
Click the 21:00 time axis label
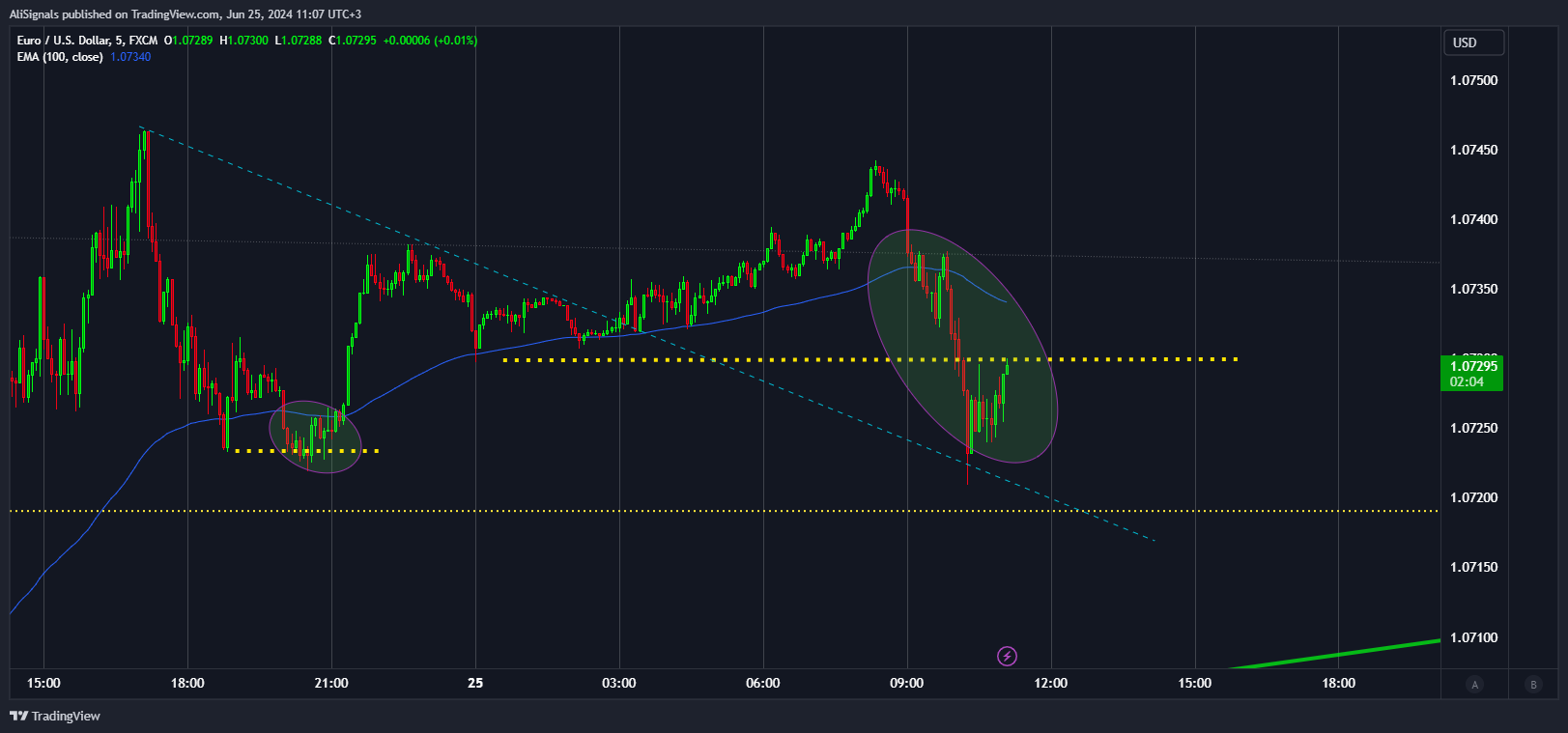[x=331, y=683]
